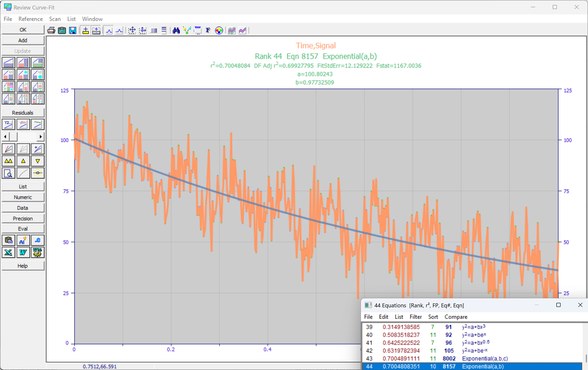Click the gray tray with arrow toolbar icon

click(x=96, y=30)
